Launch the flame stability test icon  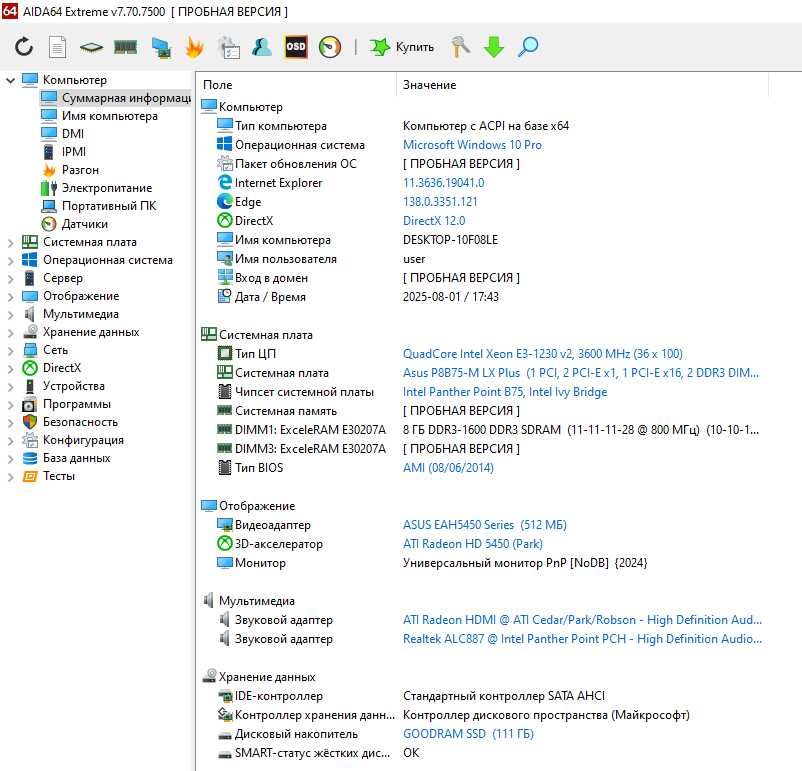tap(194, 47)
